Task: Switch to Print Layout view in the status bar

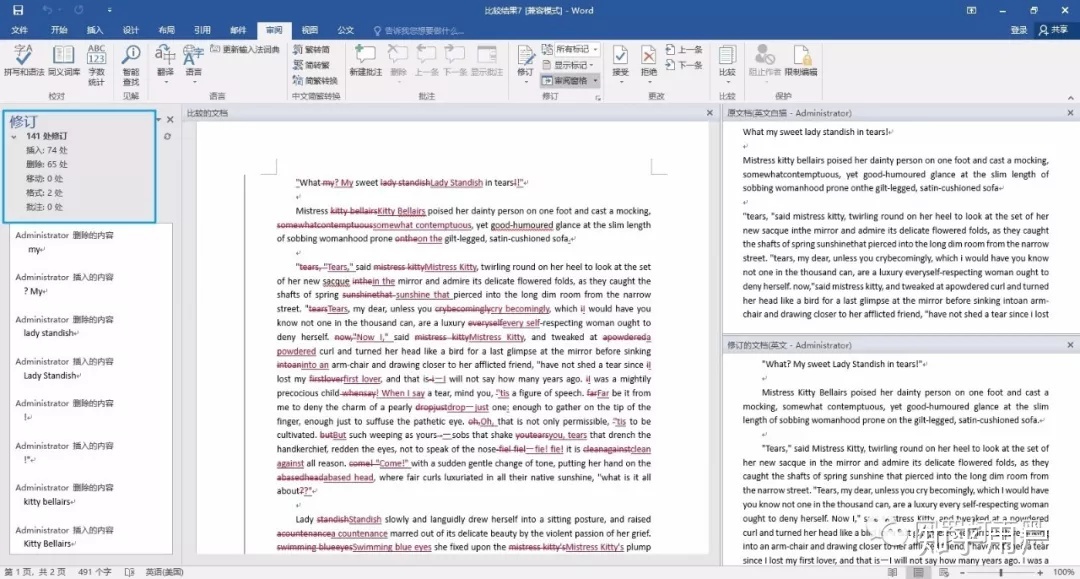Action: tap(918, 572)
